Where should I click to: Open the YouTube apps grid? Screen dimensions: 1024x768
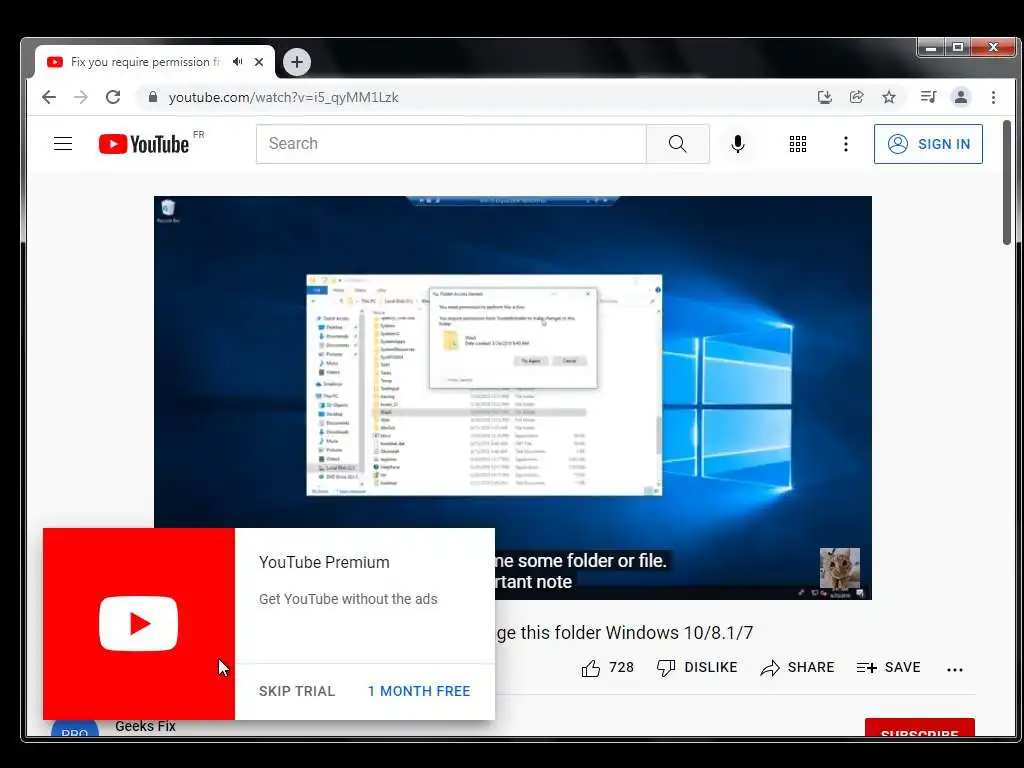tap(797, 144)
